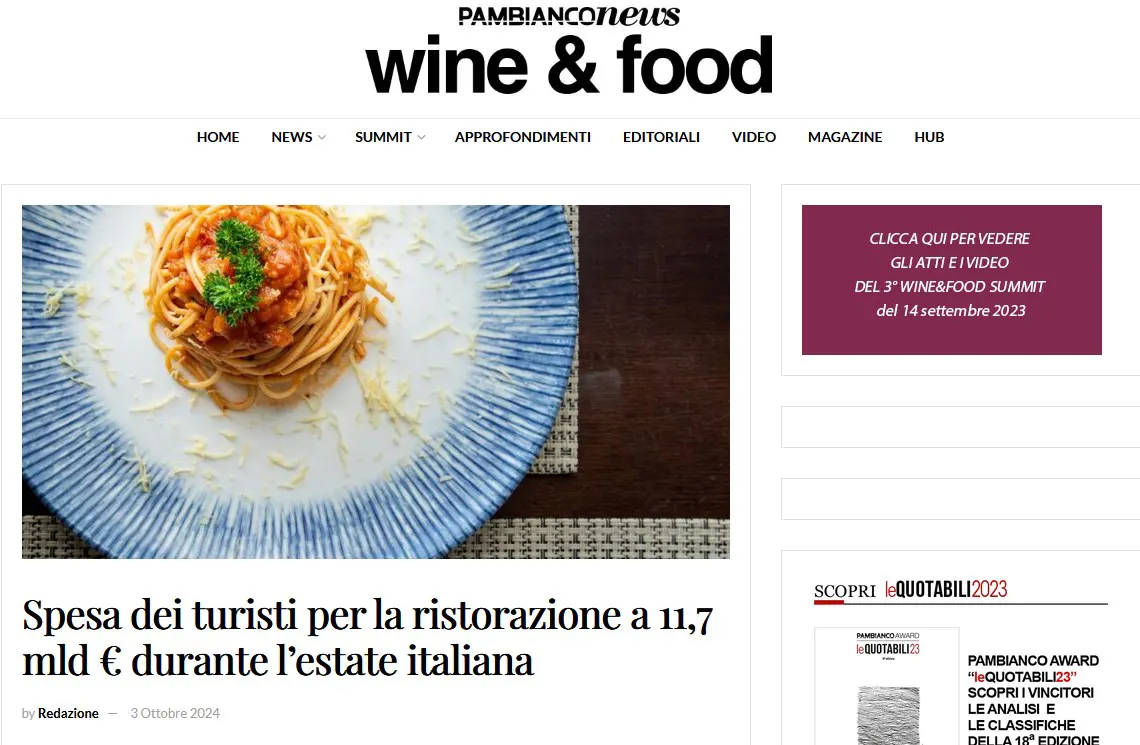Open the MAGAZINE menu item

click(845, 137)
